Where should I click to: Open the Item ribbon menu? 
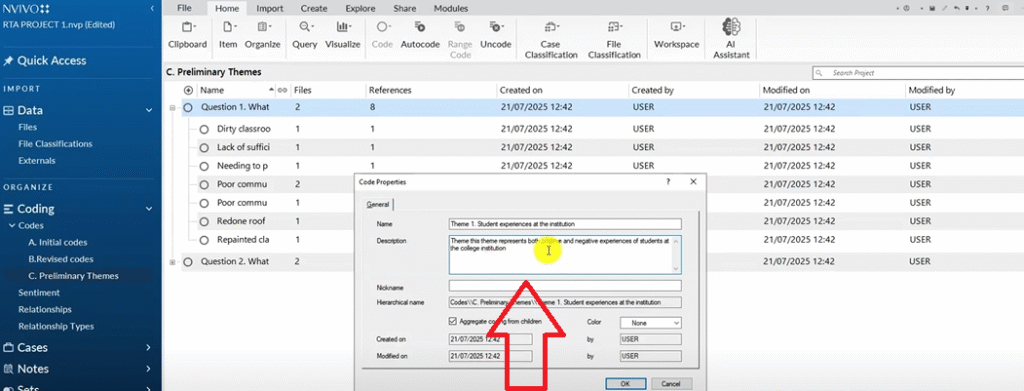tap(228, 35)
